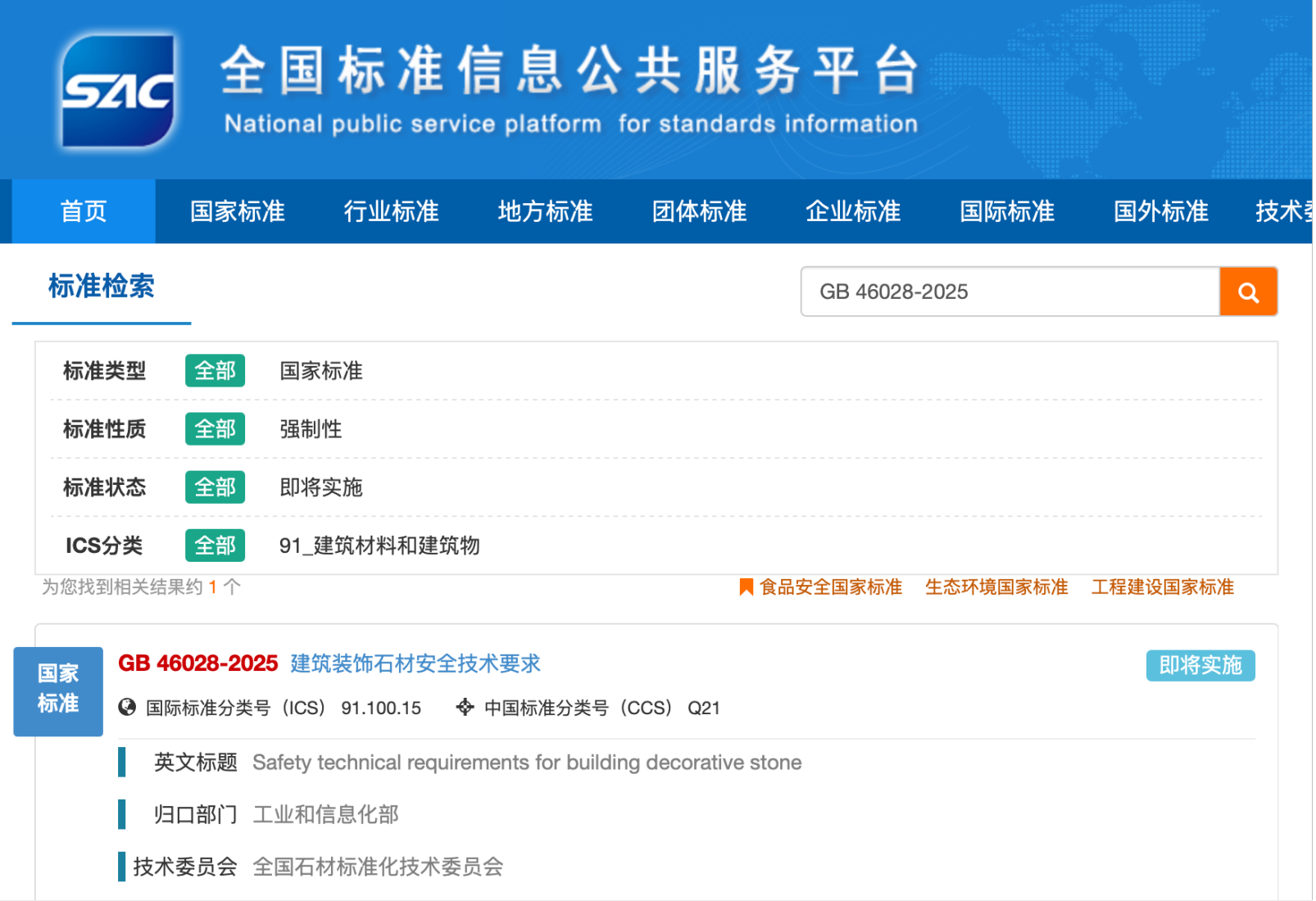Click the bookmark icon beside 食品安全国家标准
Viewport: 1316px width, 901px height.
pyautogui.click(x=746, y=587)
